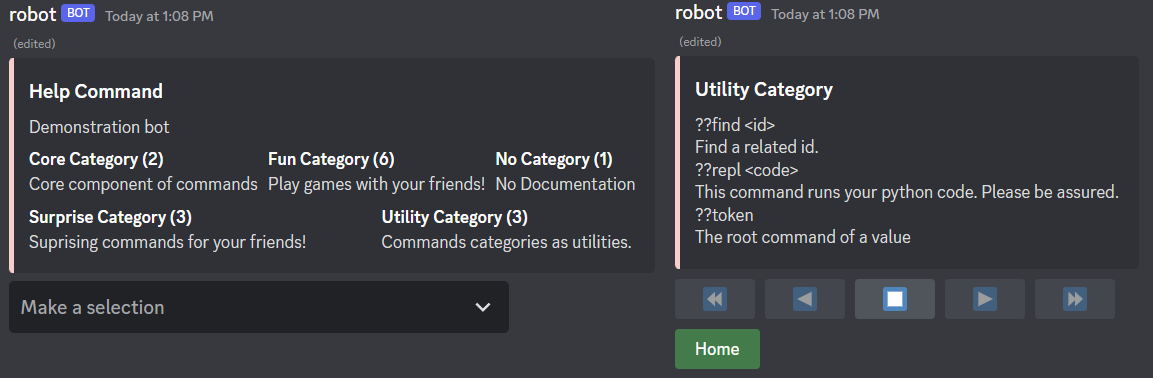Click the Help Command embed title
The width and height of the screenshot is (1153, 378).
click(x=96, y=92)
